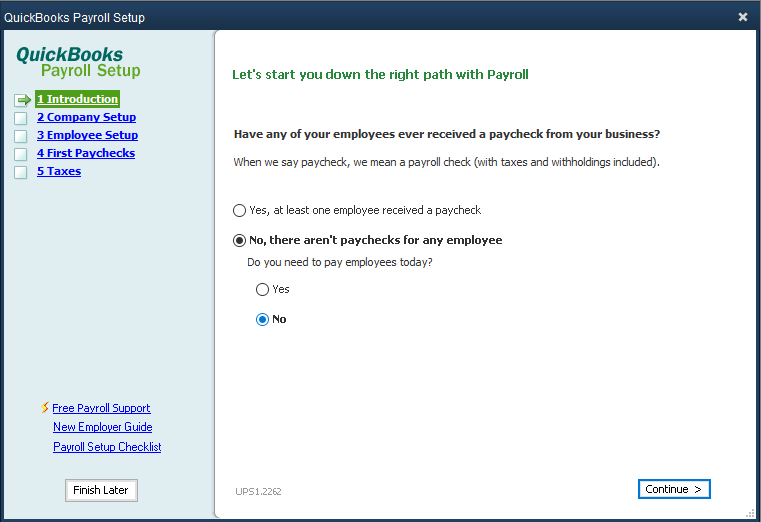Click the 'When we say paycheck' explanation text

[x=447, y=162]
